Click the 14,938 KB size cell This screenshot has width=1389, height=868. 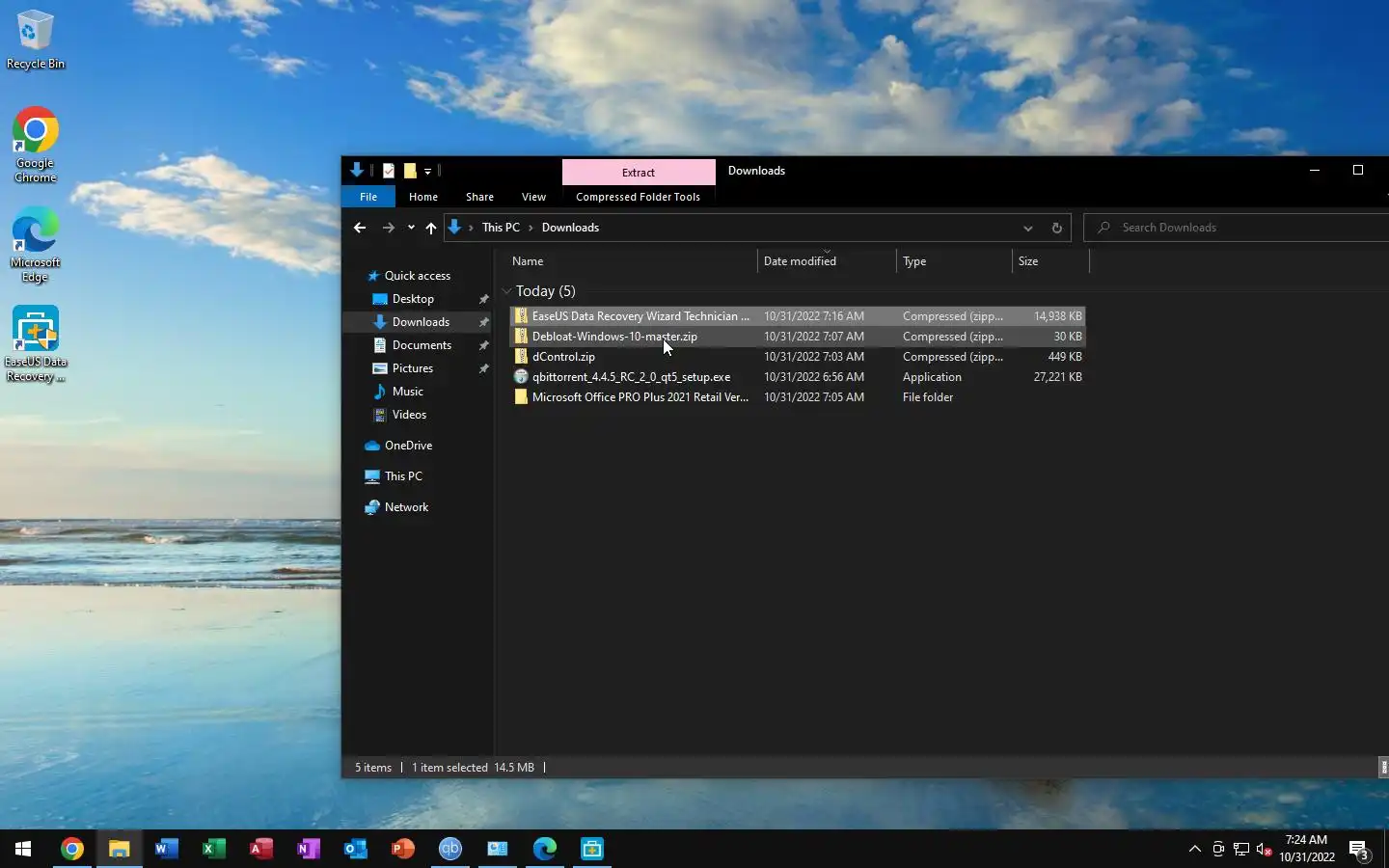1057,316
